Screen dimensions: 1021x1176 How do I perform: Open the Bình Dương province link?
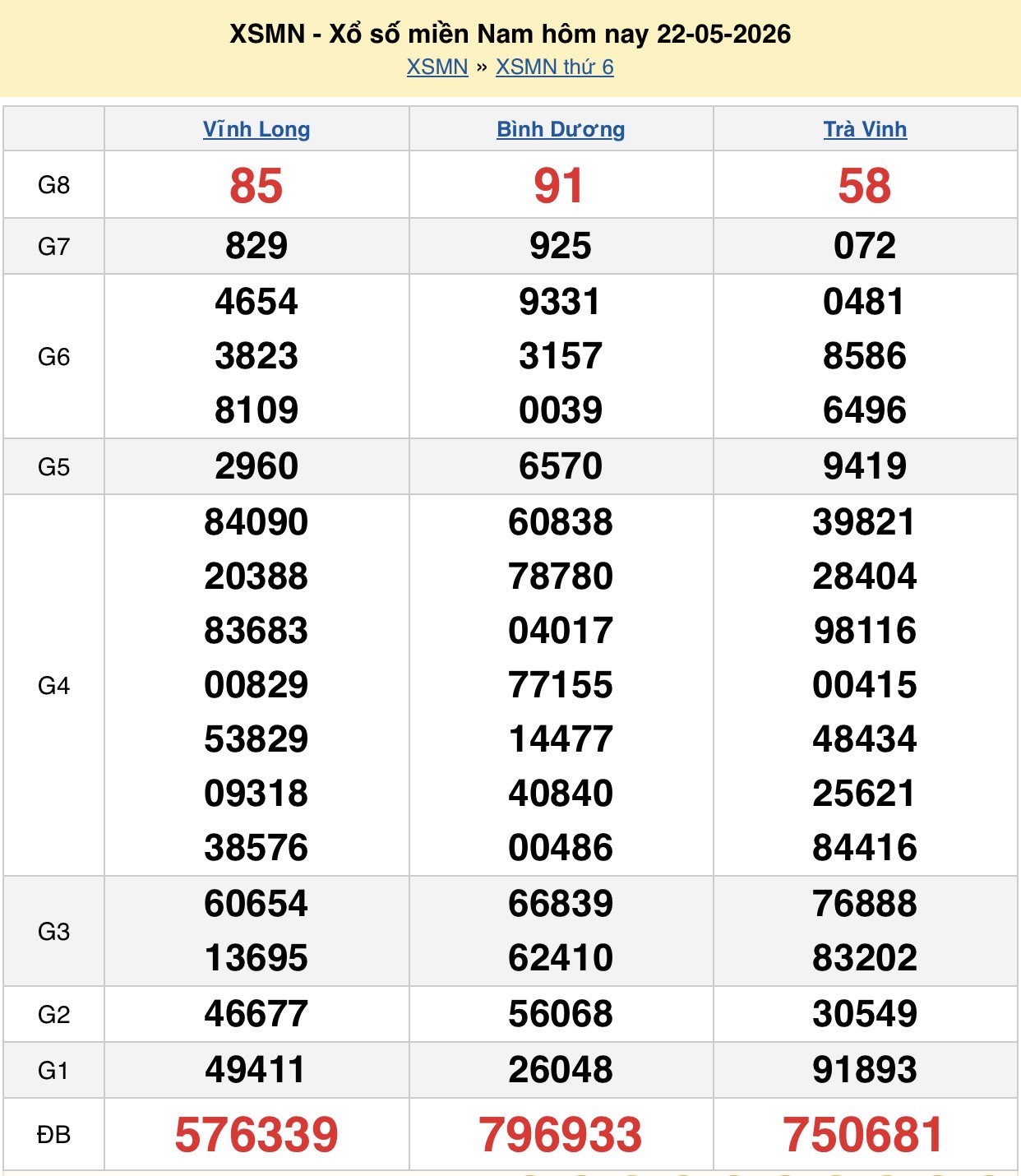(x=561, y=129)
